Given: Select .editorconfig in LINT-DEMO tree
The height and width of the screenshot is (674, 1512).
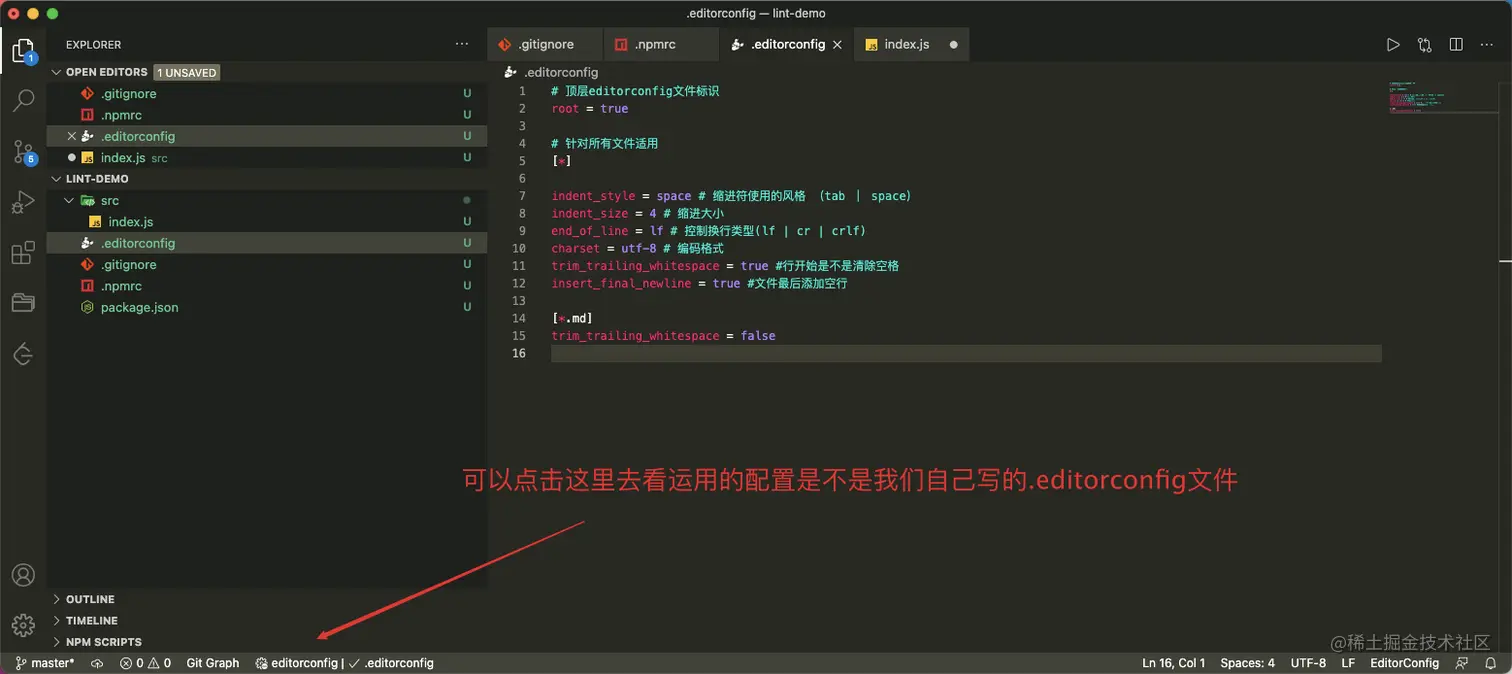Looking at the screenshot, I should pyautogui.click(x=267, y=243).
